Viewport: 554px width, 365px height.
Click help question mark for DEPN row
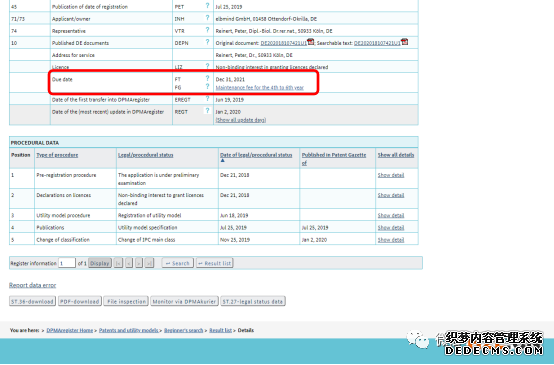click(207, 42)
